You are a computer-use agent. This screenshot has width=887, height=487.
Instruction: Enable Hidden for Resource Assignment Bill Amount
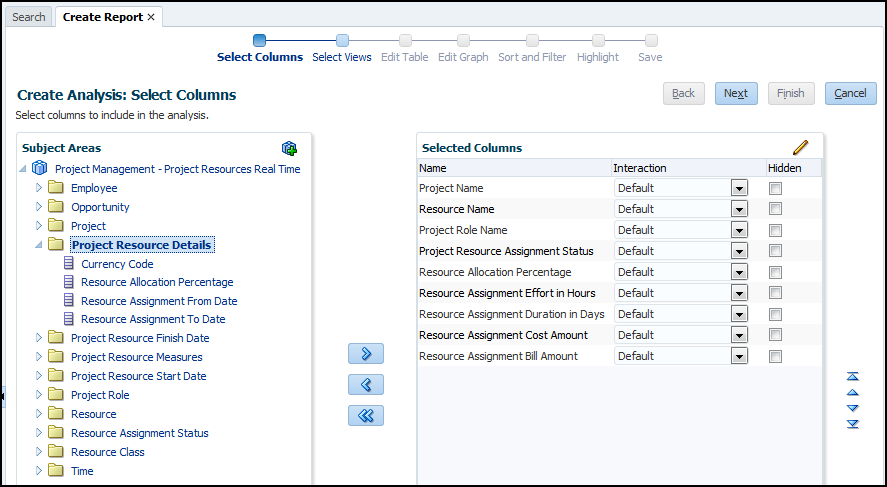pyautogui.click(x=775, y=356)
